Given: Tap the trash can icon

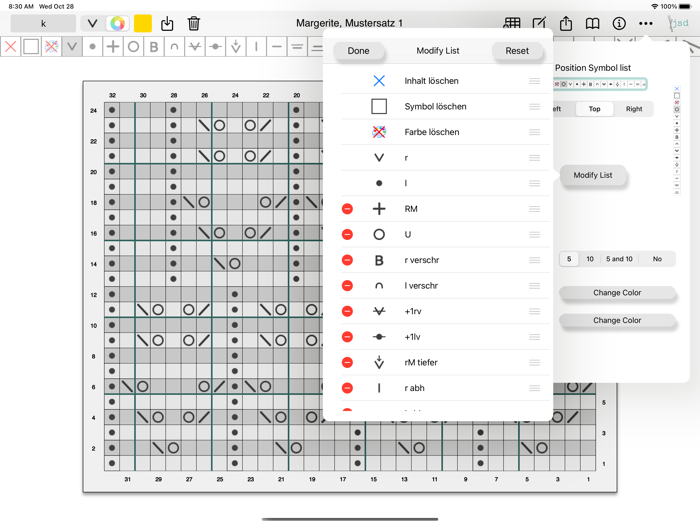Looking at the screenshot, I should [194, 23].
